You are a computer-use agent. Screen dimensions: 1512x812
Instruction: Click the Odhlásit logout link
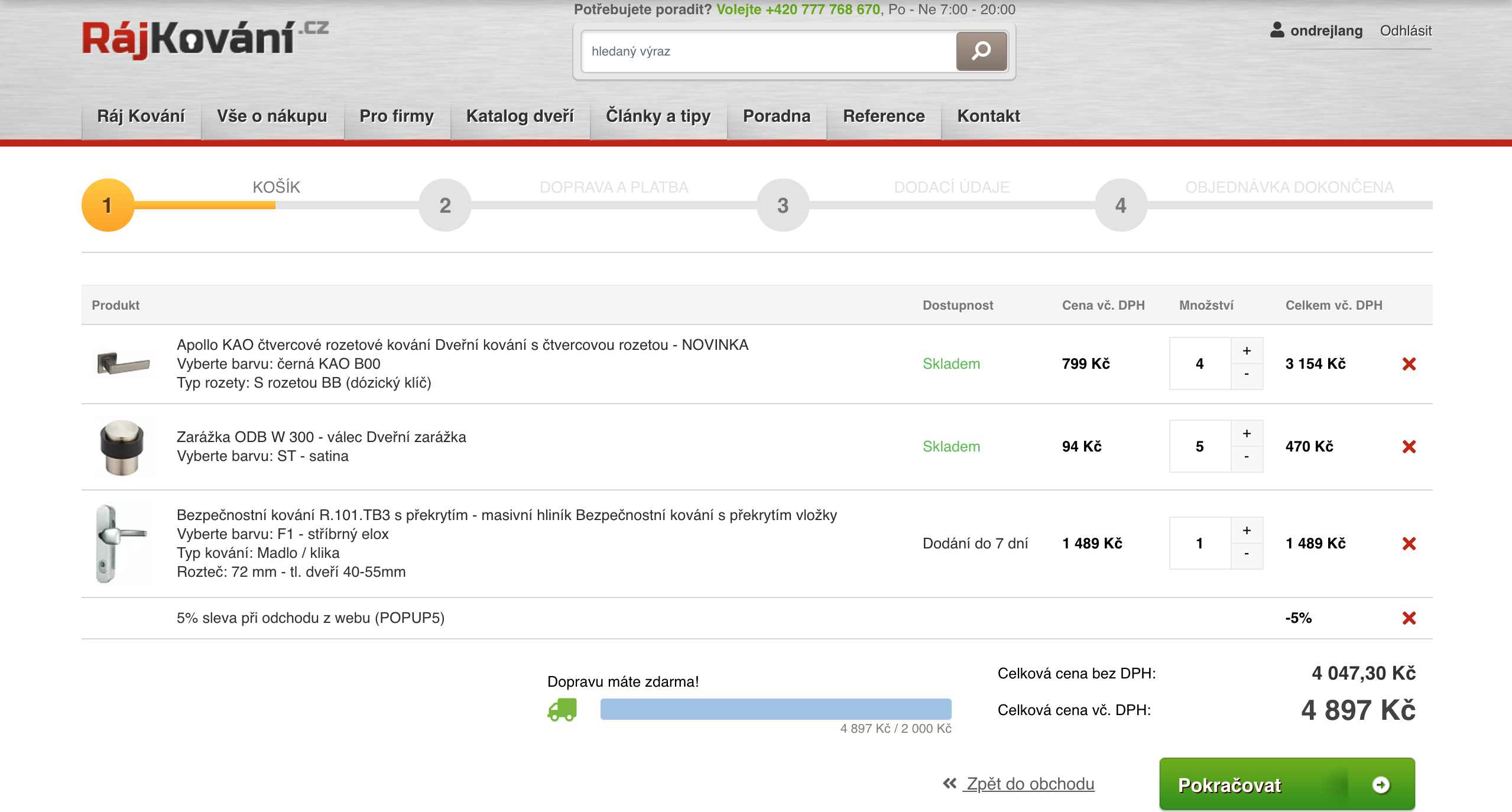pyautogui.click(x=1405, y=31)
